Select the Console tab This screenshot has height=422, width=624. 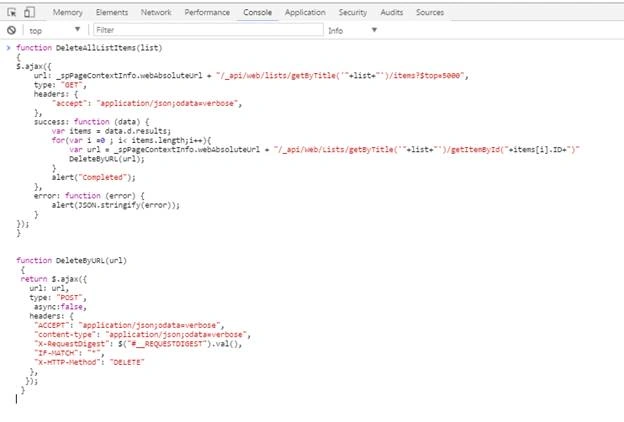257,12
